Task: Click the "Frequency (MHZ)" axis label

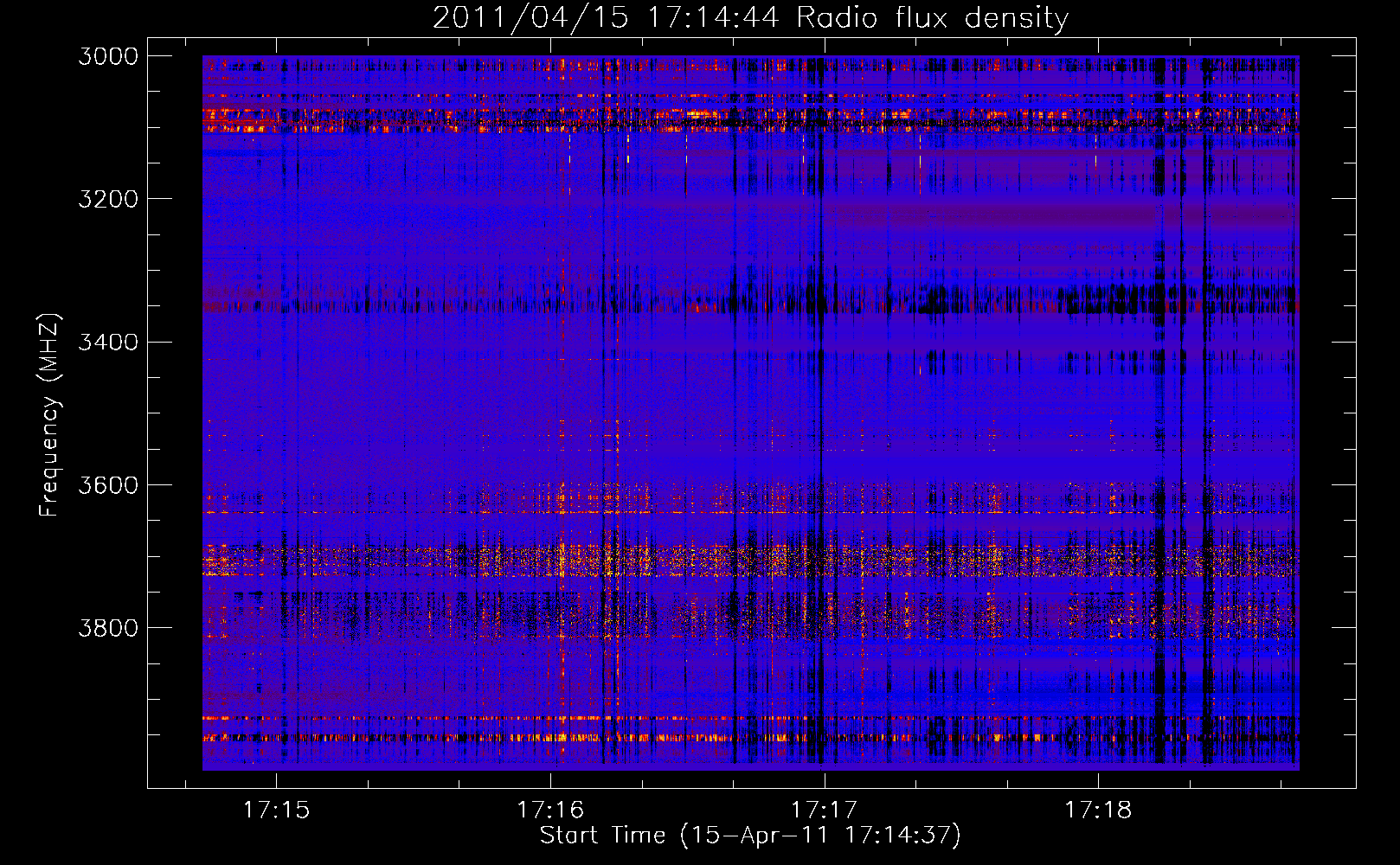Action: pyautogui.click(x=49, y=415)
